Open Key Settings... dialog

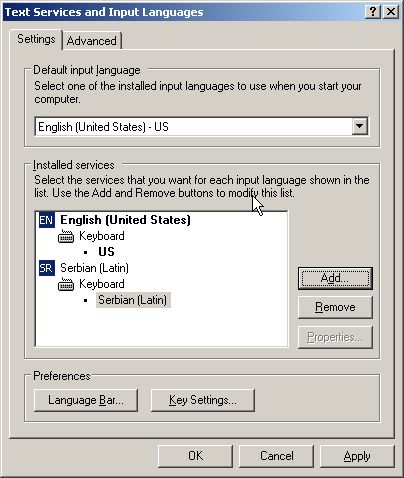[x=203, y=400]
